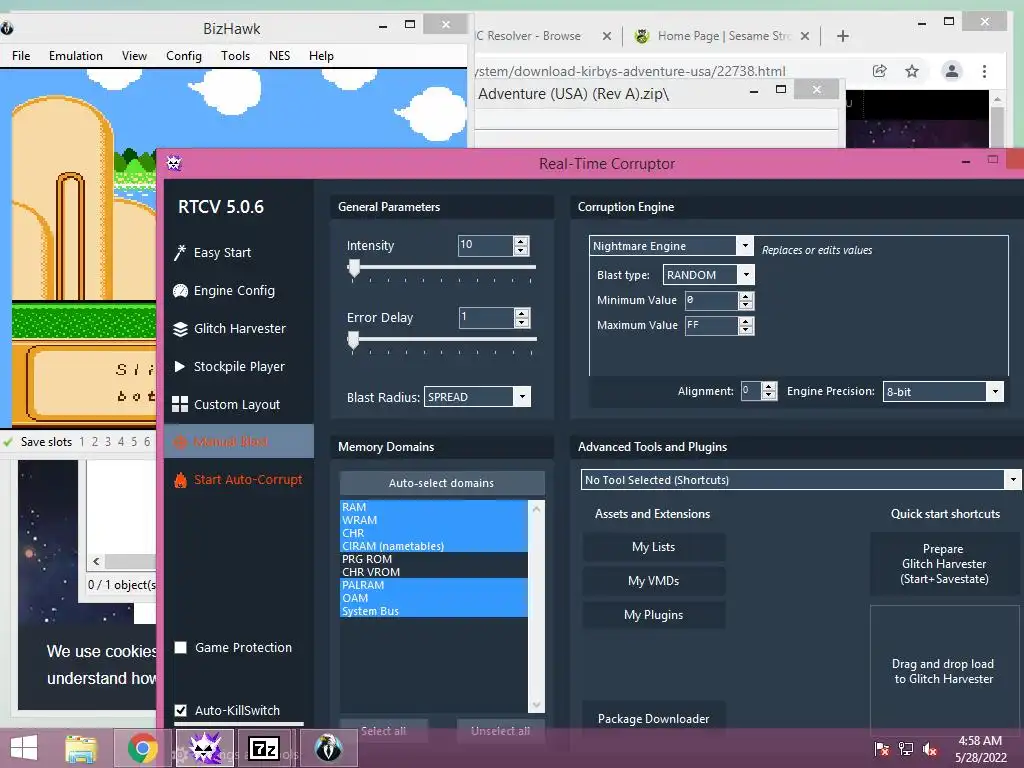Toggle CHR memory domain
Viewport: 1024px width, 768px height.
click(x=434, y=533)
